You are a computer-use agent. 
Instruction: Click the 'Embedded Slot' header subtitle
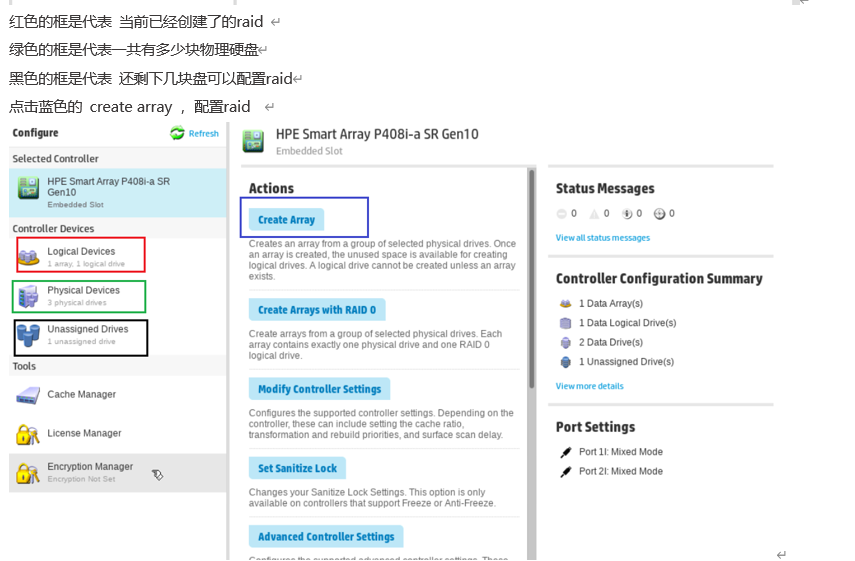pyautogui.click(x=309, y=151)
